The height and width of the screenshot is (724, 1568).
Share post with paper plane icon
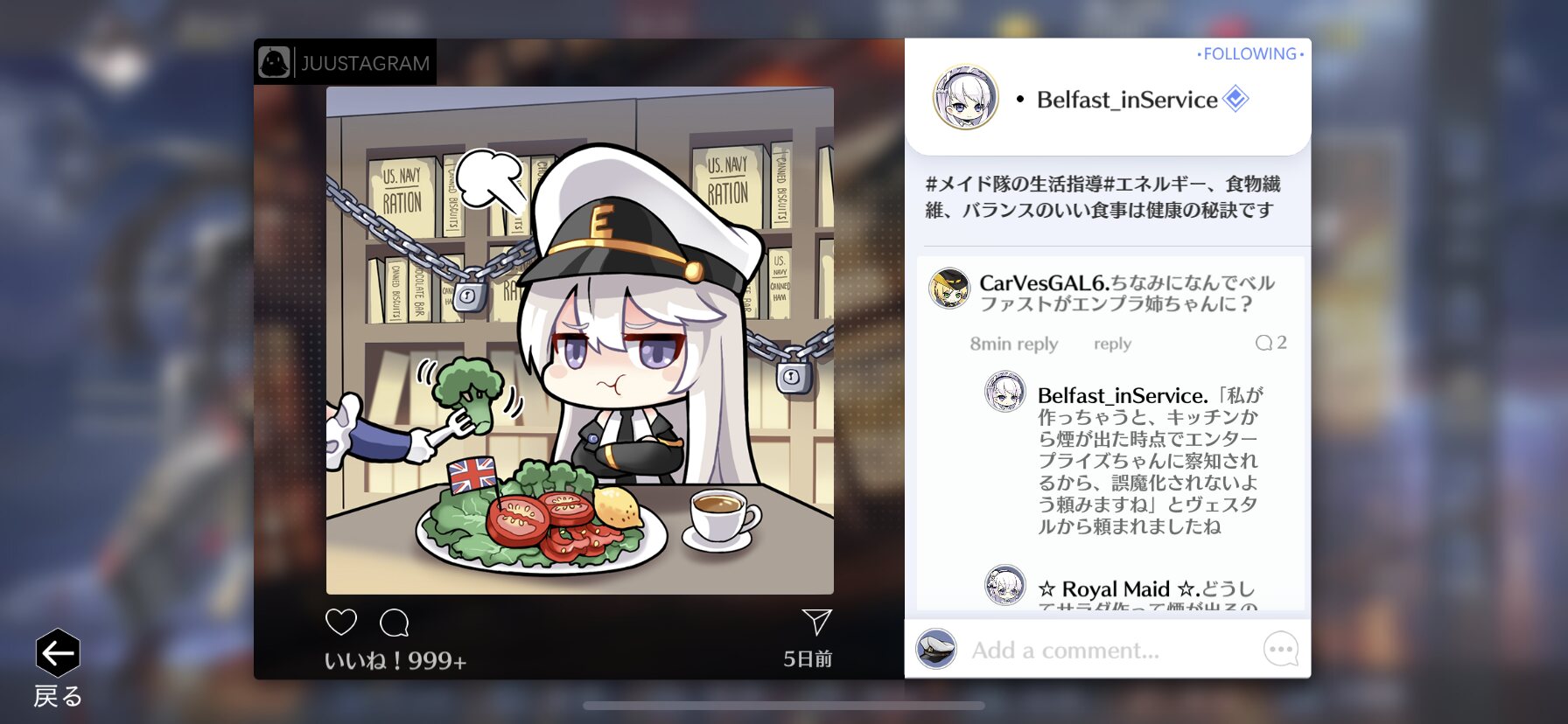(816, 622)
